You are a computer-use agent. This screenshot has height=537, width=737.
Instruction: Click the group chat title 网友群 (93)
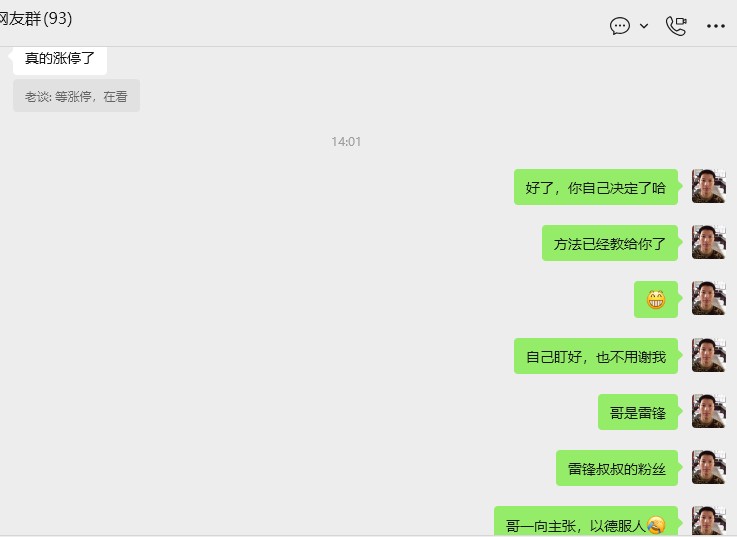coord(36,19)
